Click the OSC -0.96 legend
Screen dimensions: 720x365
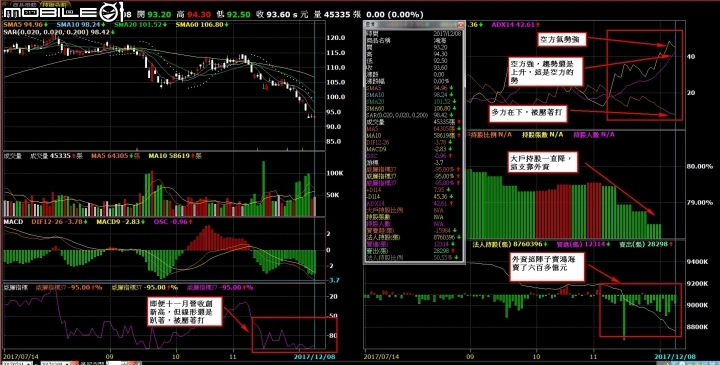174,222
